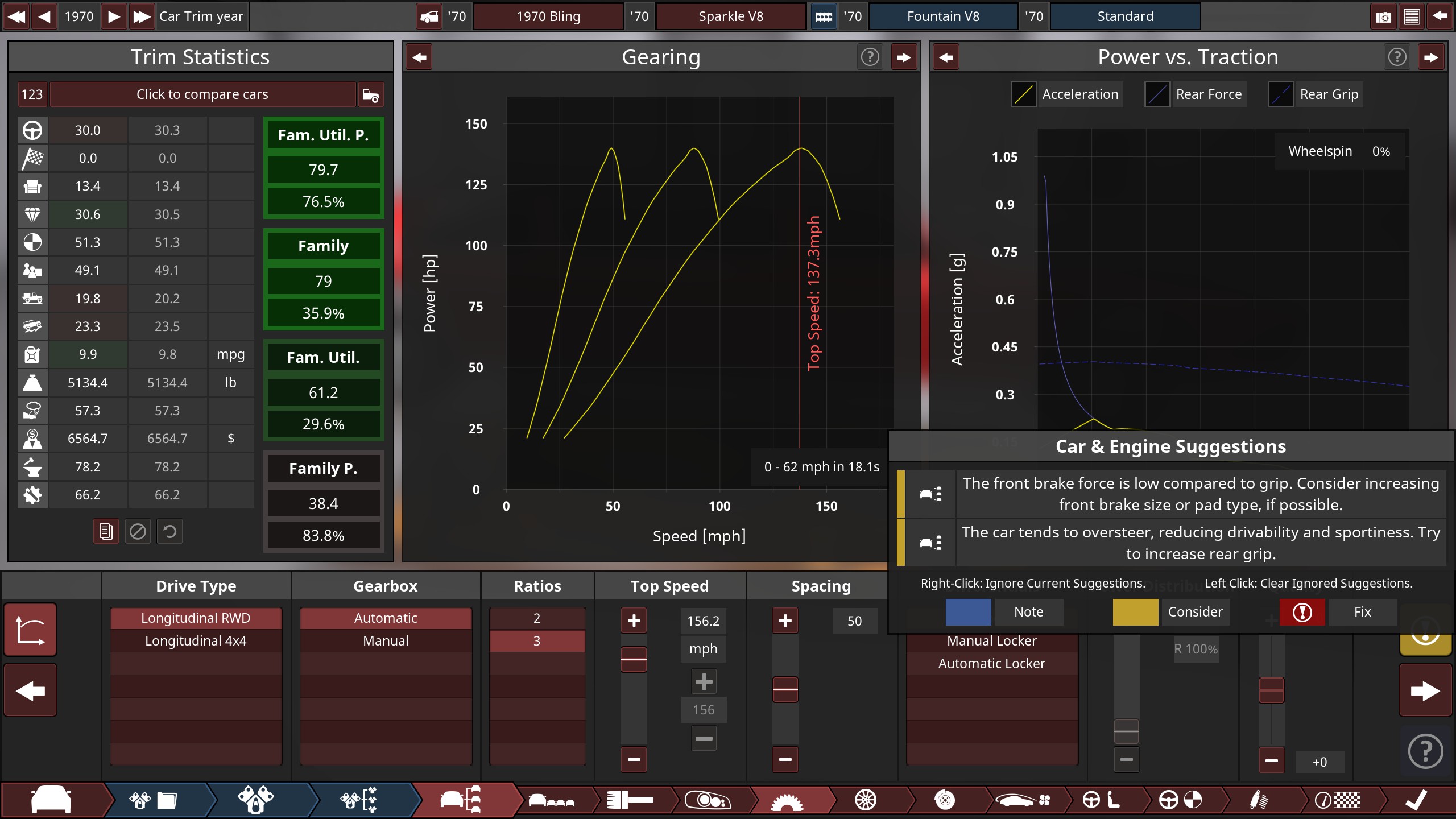
Task: Toggle the Rear Grip graph line
Action: [x=1281, y=94]
